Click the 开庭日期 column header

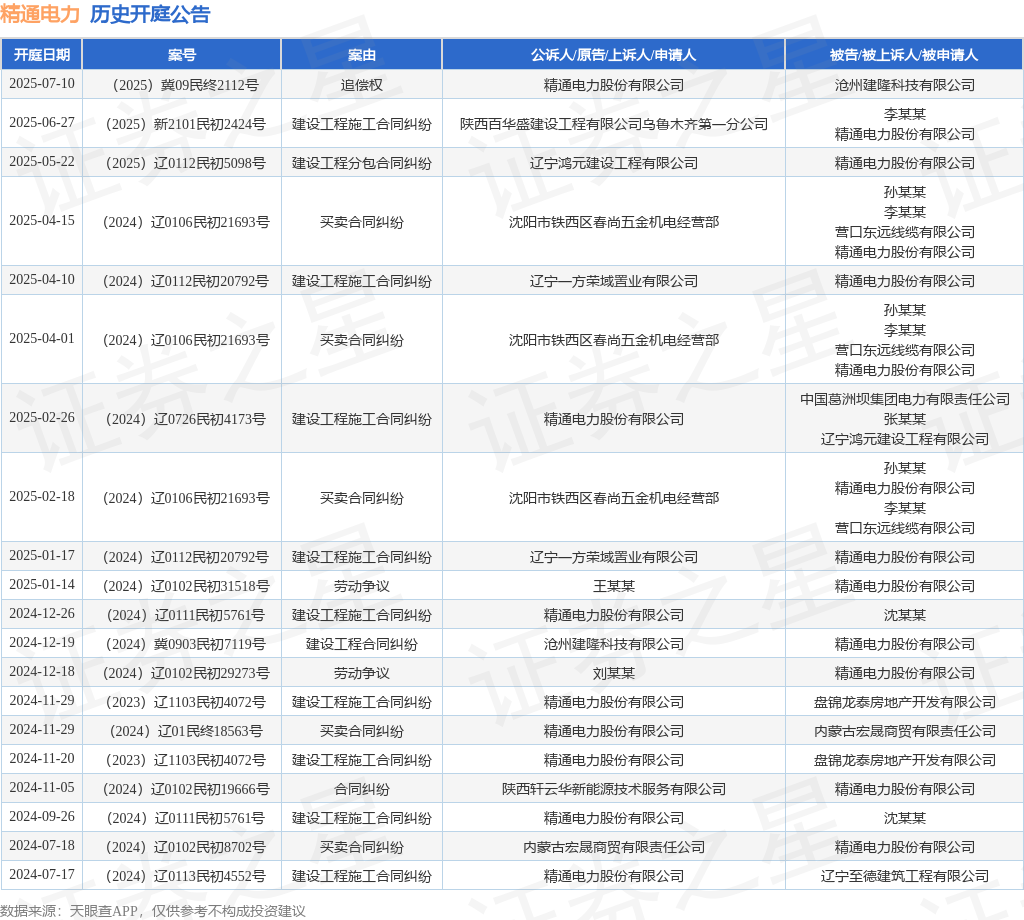click(42, 55)
